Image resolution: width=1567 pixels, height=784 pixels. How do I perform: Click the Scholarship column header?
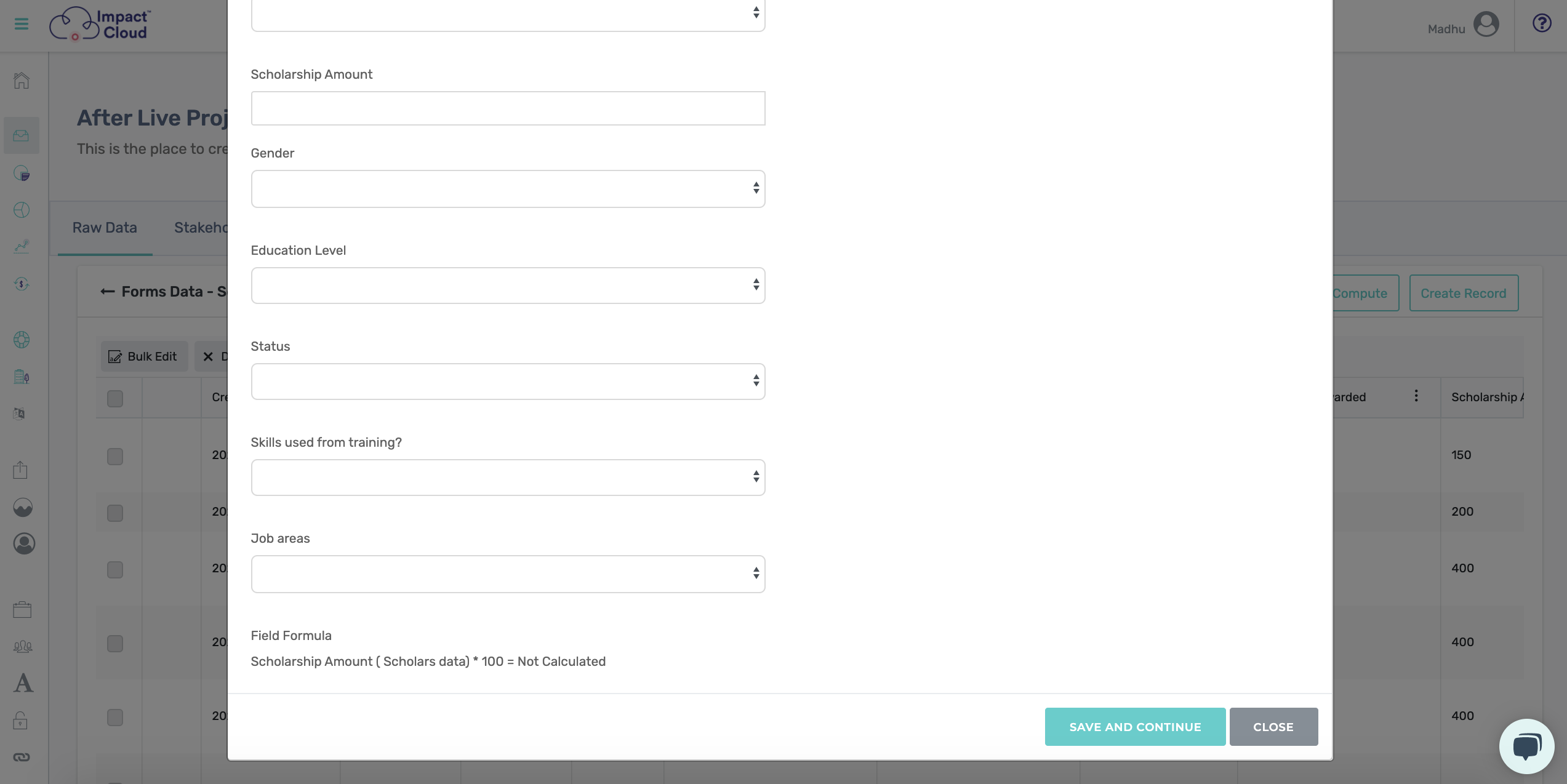(1482, 398)
